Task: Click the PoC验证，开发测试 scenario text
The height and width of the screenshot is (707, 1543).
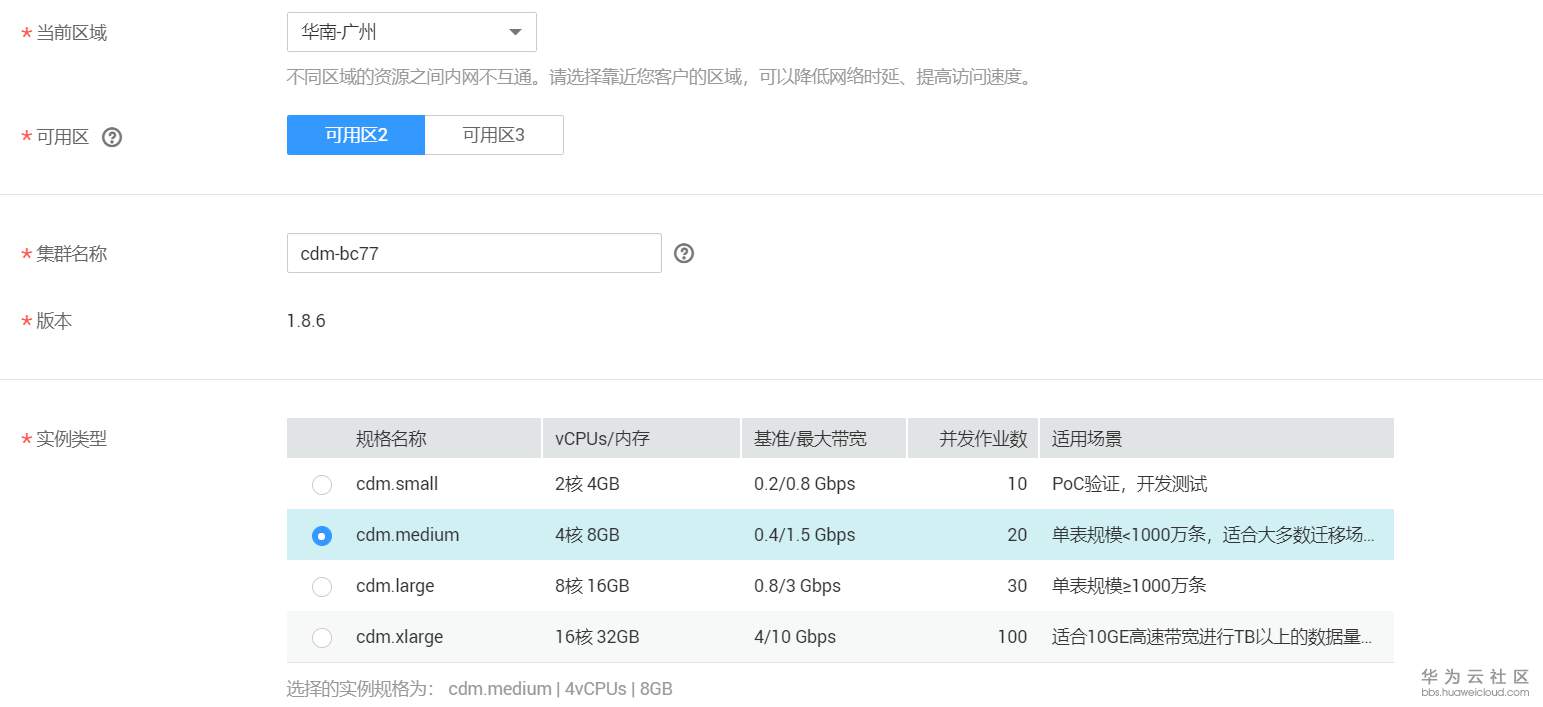Action: (1130, 484)
